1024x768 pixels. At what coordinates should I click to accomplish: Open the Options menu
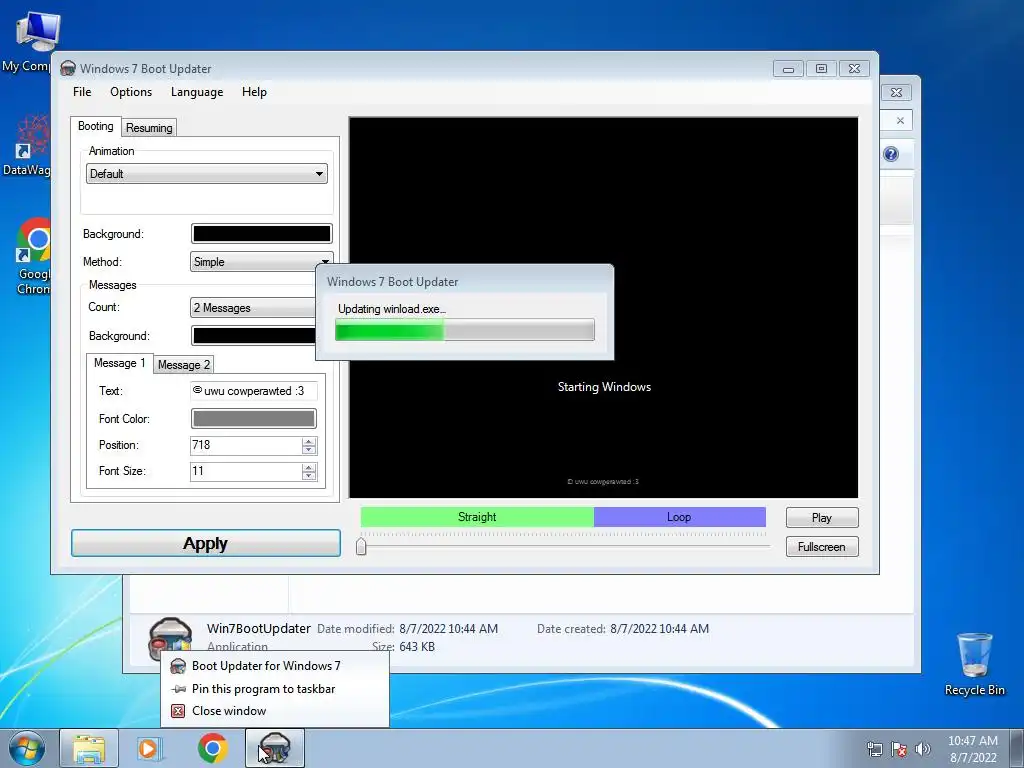pos(131,92)
